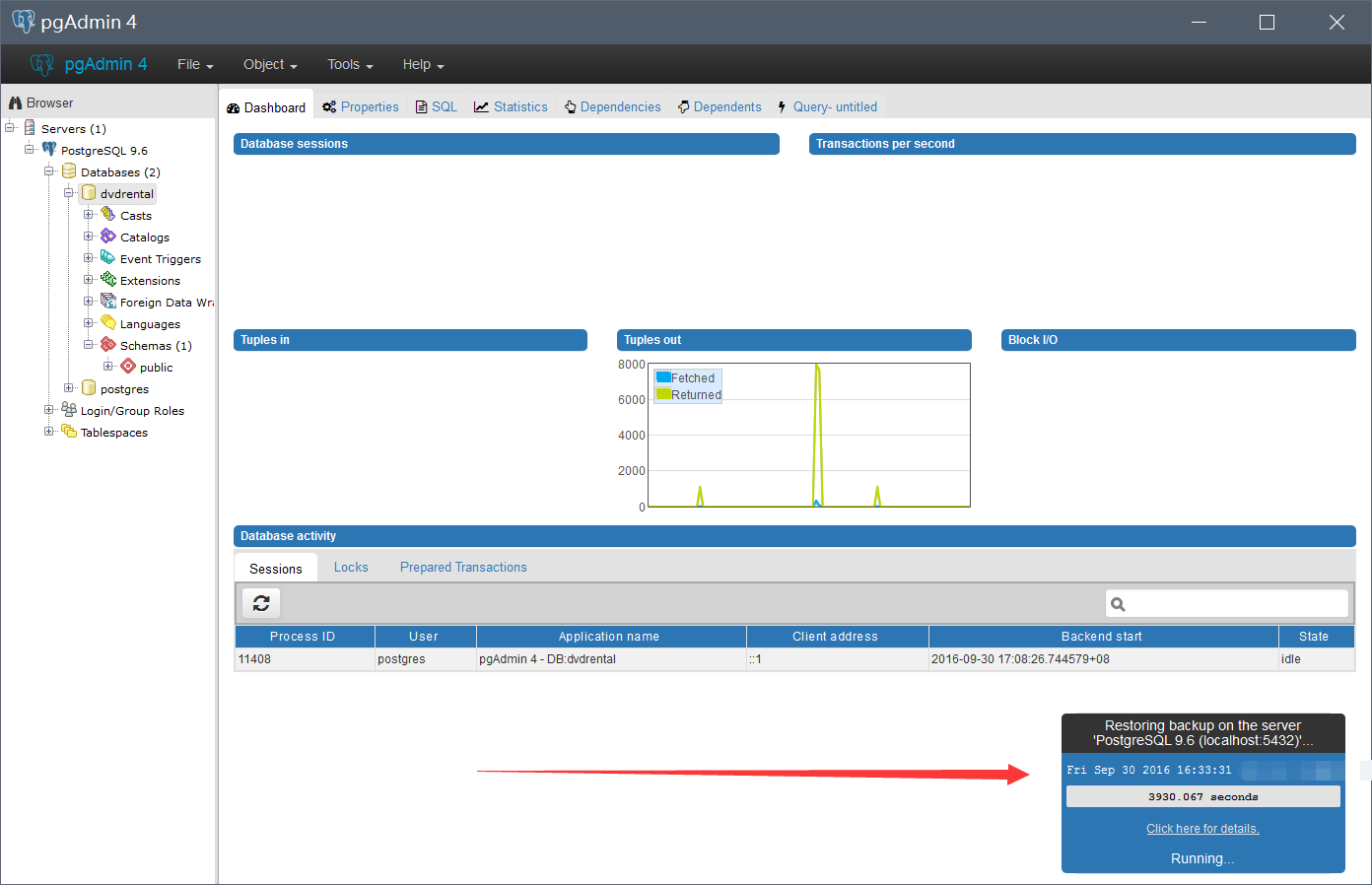Screen dimensions: 1372x885
Task: Open the Locks tab
Action: coord(351,567)
